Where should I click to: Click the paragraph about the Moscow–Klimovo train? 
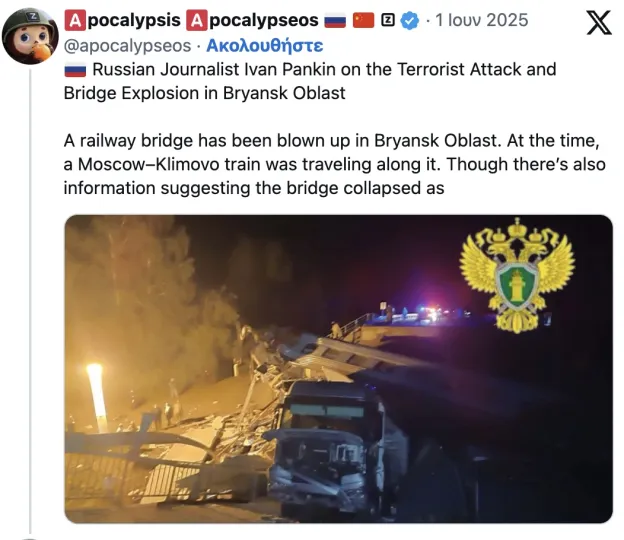coord(334,164)
